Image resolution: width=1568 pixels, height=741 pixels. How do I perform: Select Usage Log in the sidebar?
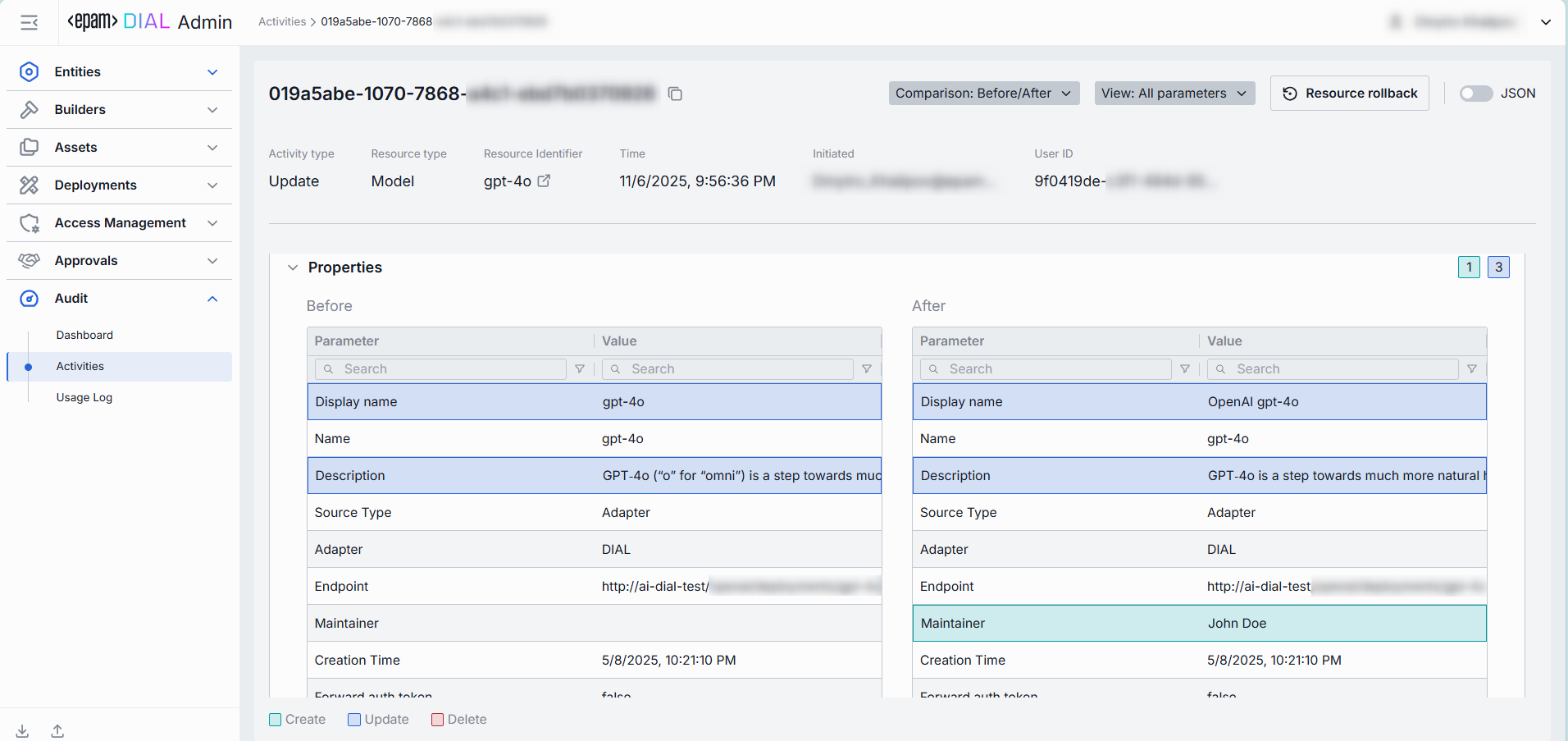tap(84, 397)
